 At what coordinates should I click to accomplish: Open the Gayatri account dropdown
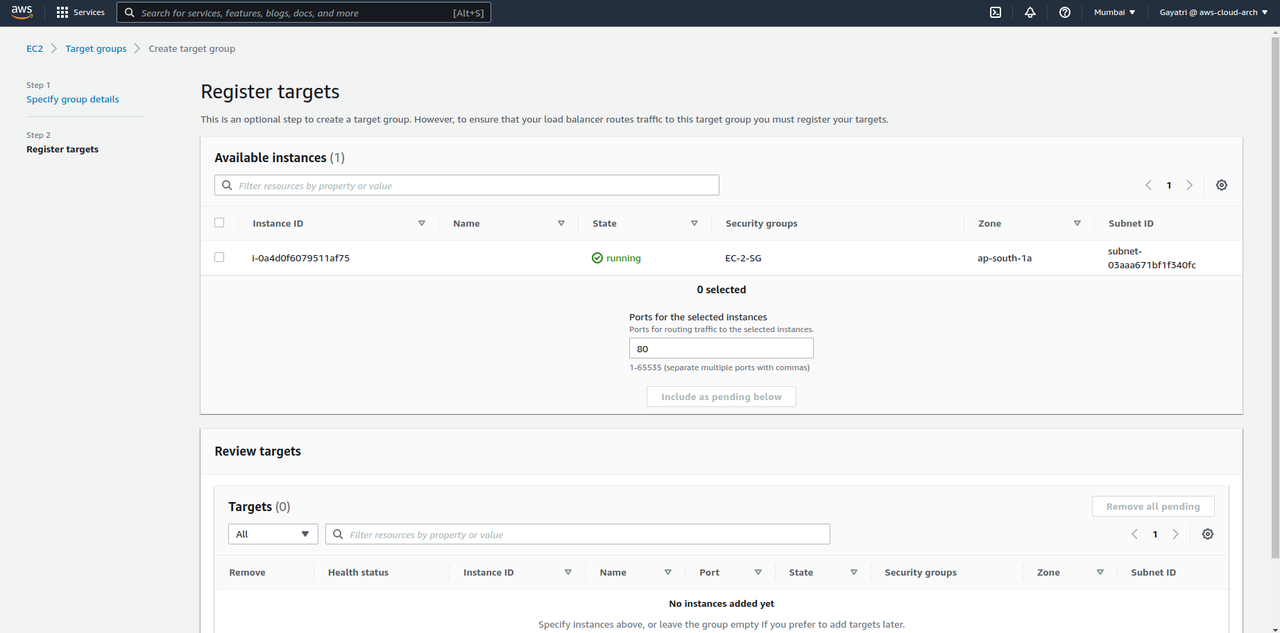pyautogui.click(x=1214, y=13)
